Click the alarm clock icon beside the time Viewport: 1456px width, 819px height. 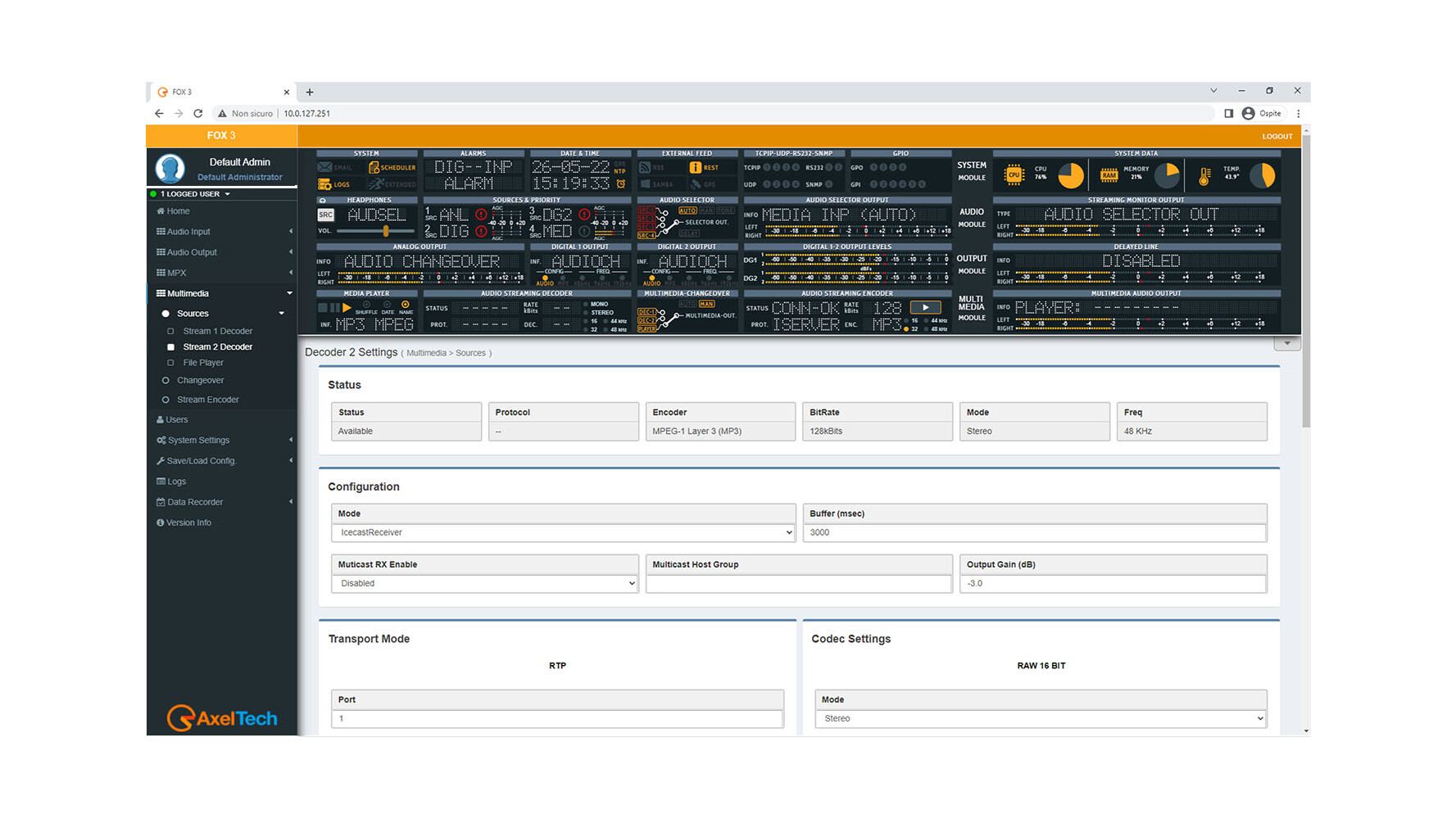(x=621, y=184)
